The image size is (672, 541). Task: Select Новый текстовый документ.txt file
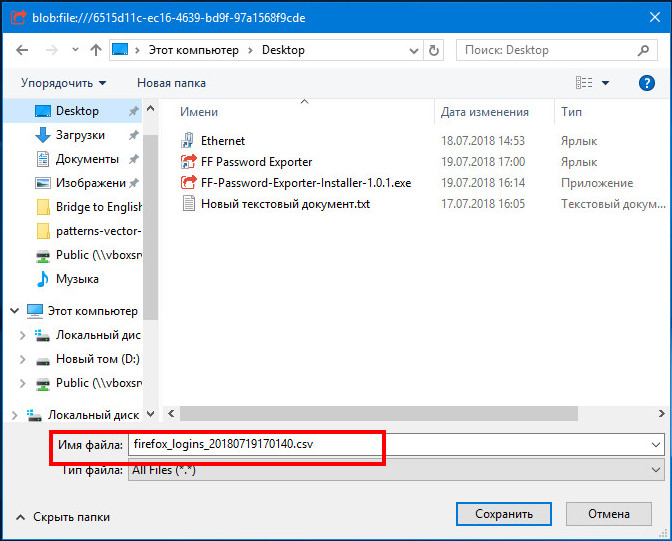(285, 204)
